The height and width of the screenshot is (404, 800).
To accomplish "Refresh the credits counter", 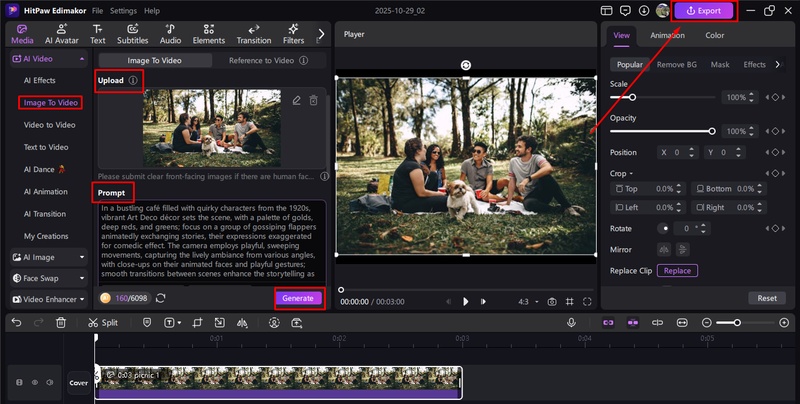I will point(161,298).
